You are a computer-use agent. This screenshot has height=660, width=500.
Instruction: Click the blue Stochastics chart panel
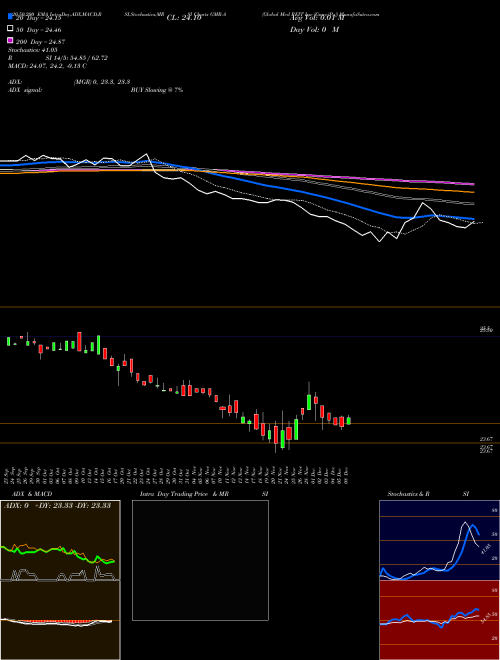point(439,540)
